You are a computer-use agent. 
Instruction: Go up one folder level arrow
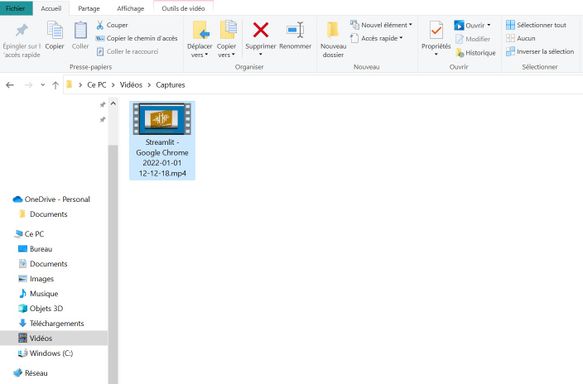pos(55,85)
